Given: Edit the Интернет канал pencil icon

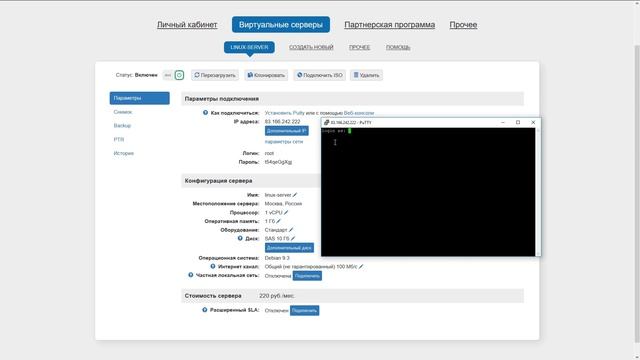Looking at the screenshot, I should point(361,267).
